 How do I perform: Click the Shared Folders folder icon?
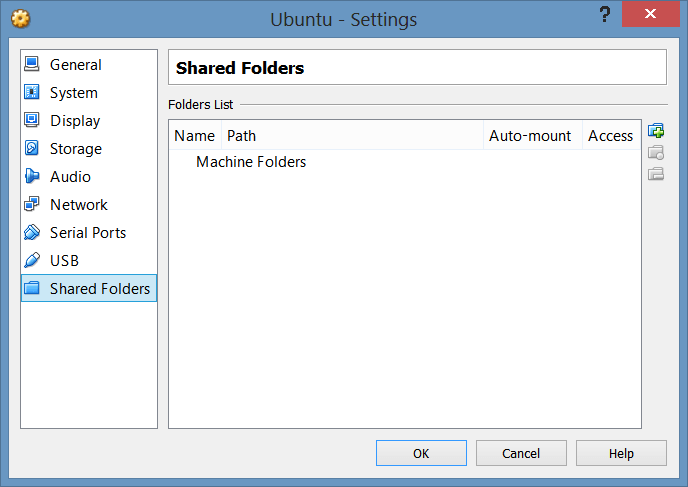pyautogui.click(x=32, y=288)
